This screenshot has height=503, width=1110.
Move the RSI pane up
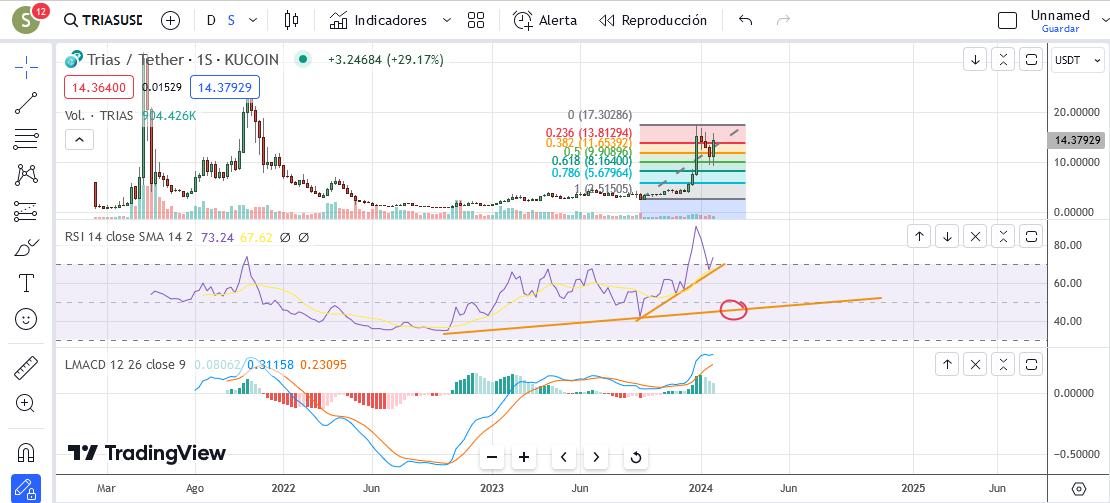[919, 236]
